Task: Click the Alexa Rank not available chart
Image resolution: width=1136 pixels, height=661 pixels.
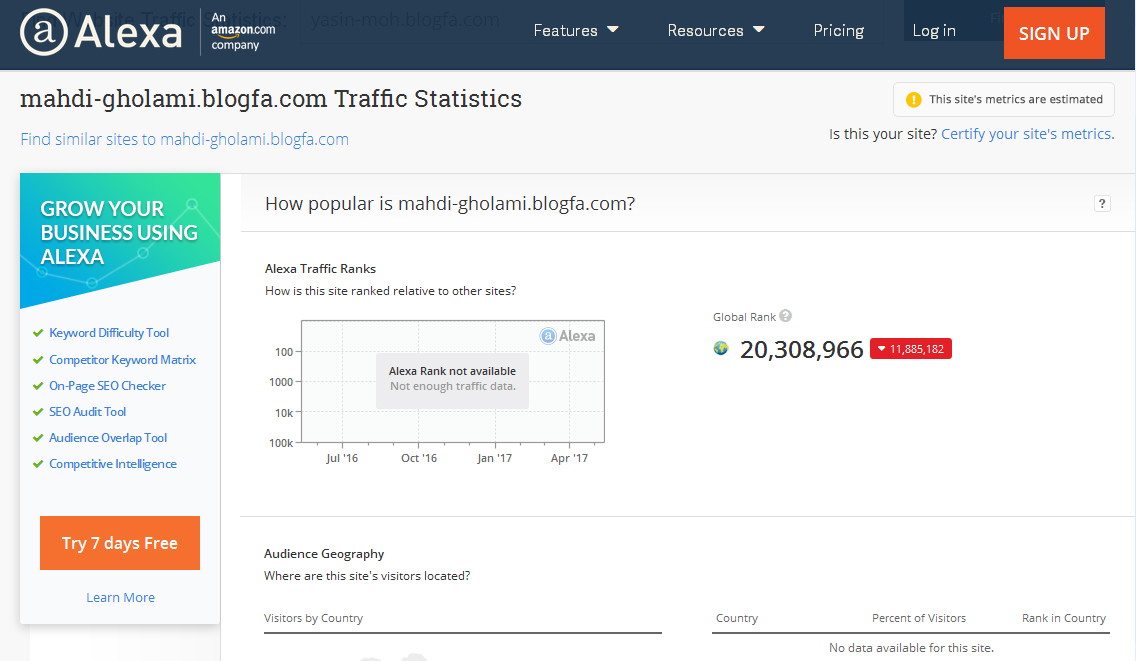Action: [x=453, y=381]
